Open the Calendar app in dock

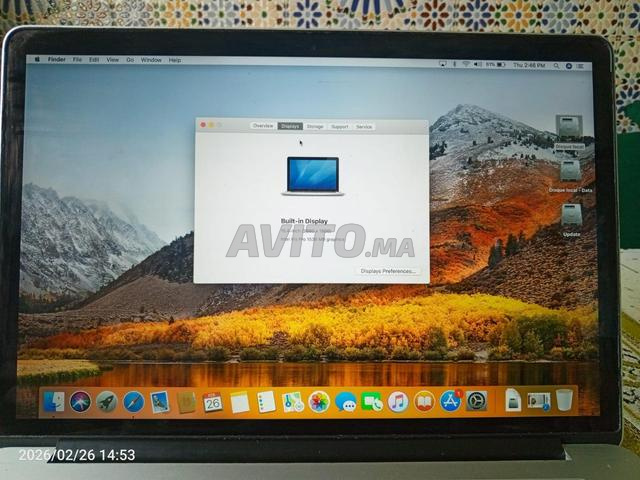pos(213,402)
